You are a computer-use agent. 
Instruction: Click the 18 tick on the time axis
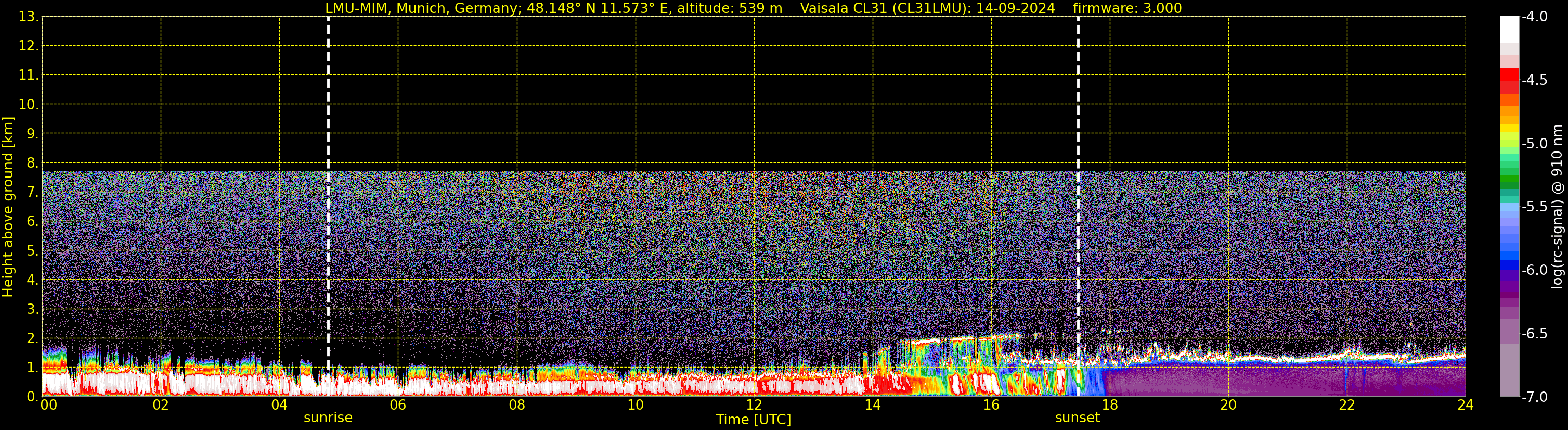[x=1110, y=406]
